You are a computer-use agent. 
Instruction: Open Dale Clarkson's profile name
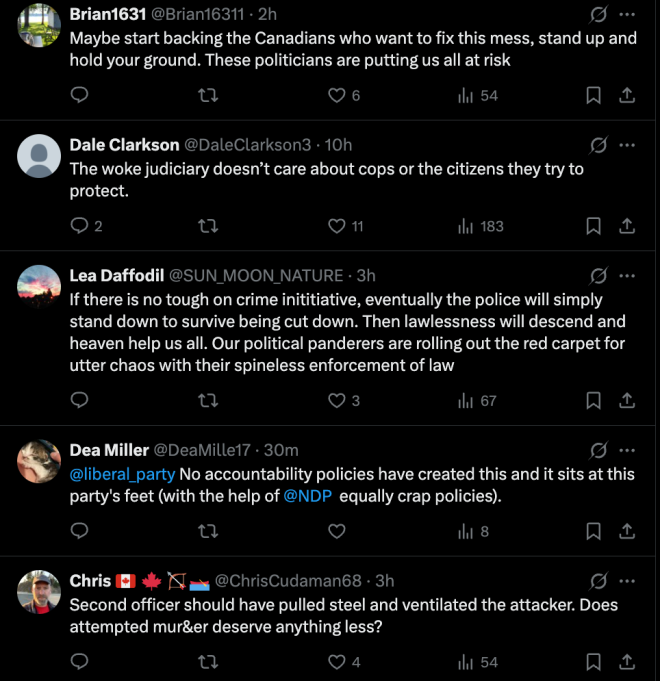(124, 145)
